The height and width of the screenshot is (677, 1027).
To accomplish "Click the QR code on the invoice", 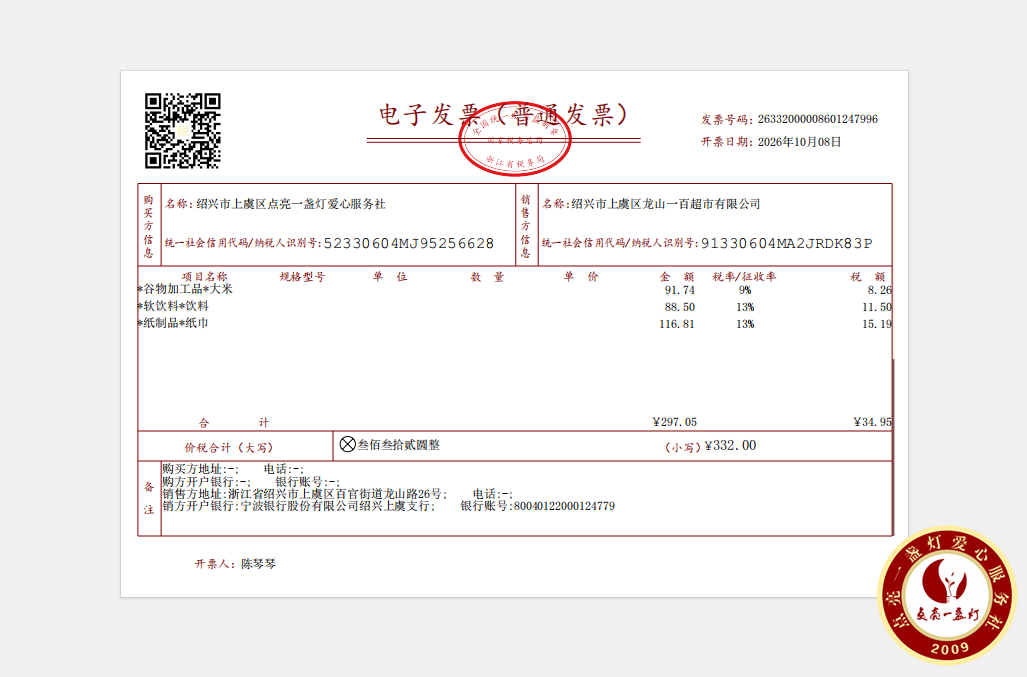I will (183, 131).
